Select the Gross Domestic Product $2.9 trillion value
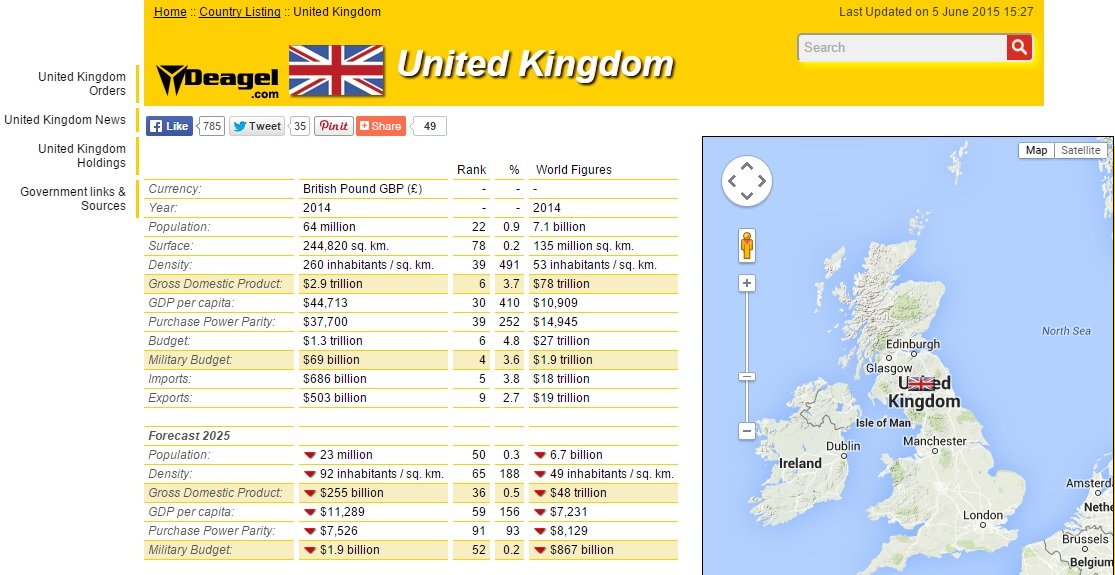This screenshot has width=1115, height=575. pos(333,284)
